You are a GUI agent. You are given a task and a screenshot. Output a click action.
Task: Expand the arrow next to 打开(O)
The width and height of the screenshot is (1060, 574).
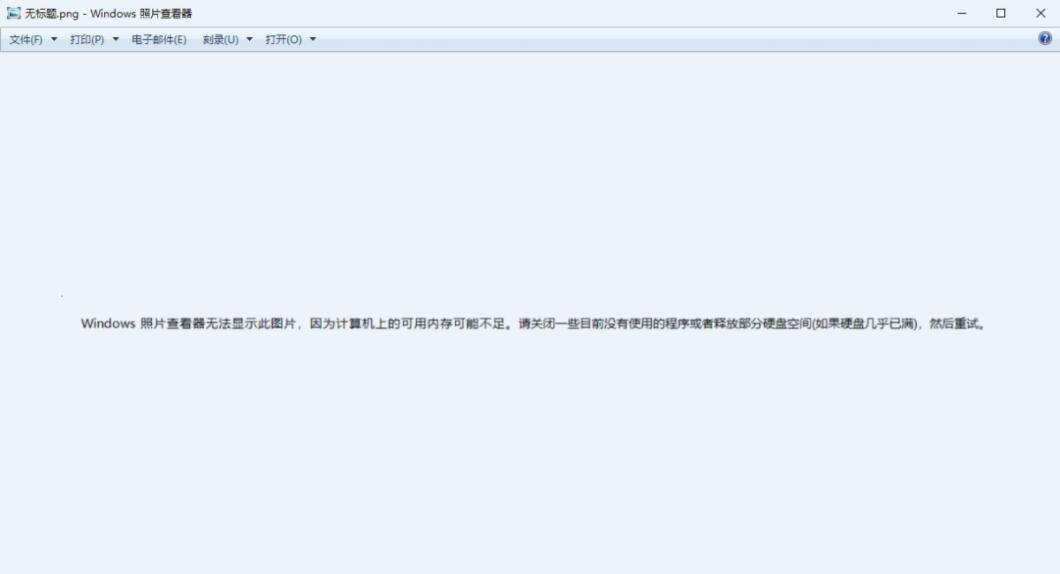click(x=312, y=39)
